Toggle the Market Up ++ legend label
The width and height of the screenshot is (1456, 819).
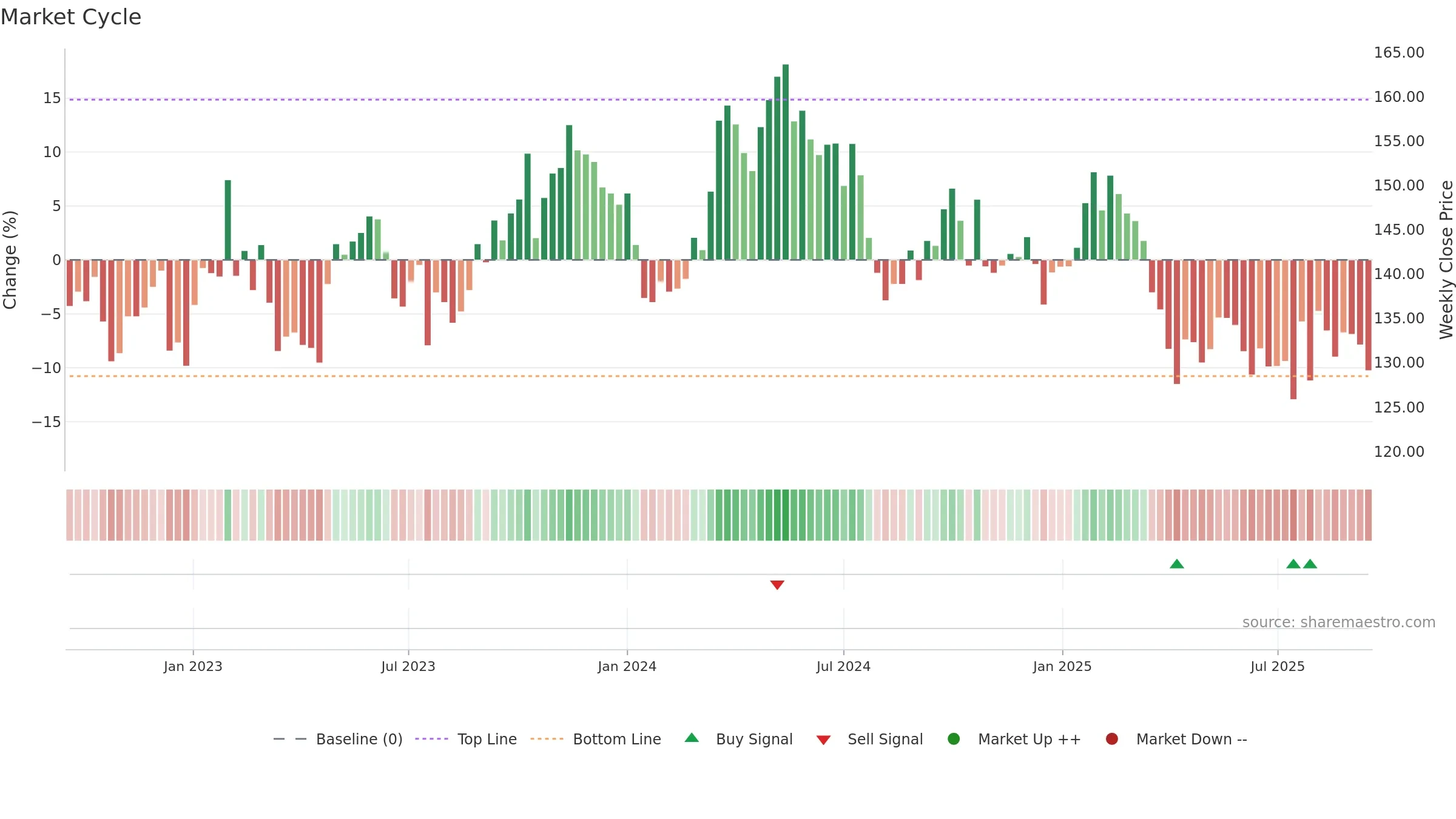click(x=1030, y=739)
